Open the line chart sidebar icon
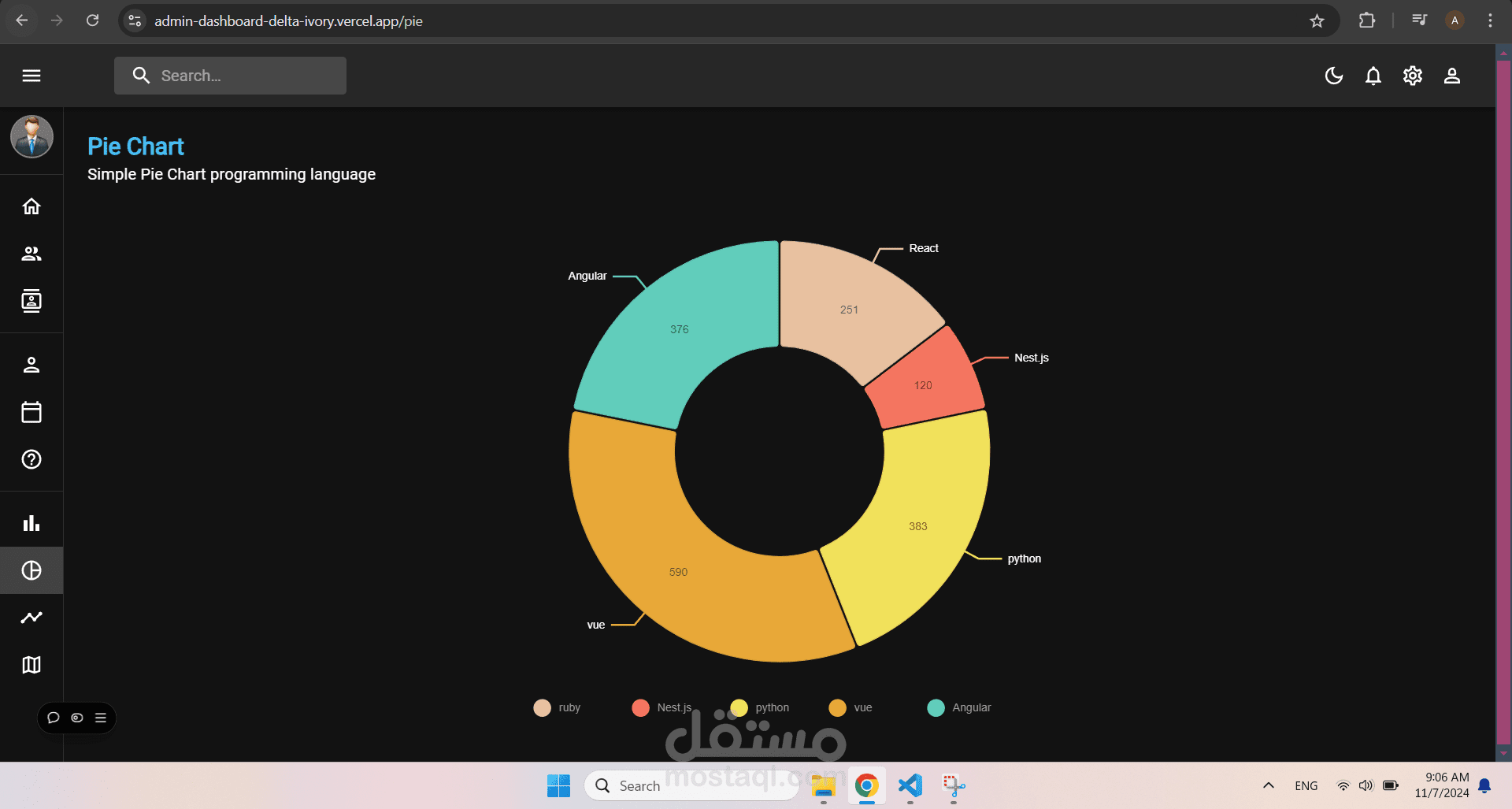Screen dimensions: 1512x809 pyautogui.click(x=31, y=618)
